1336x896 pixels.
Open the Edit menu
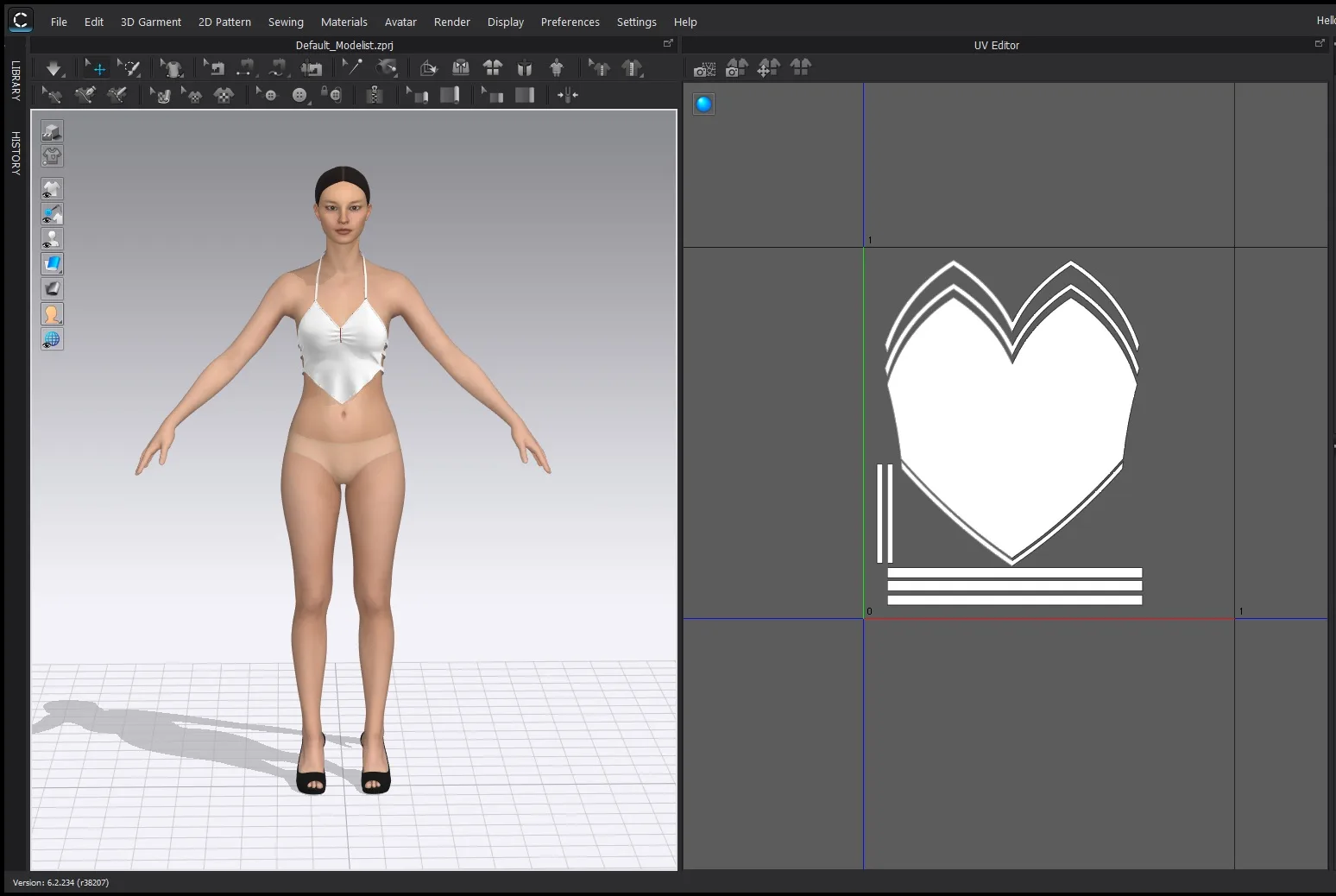(x=94, y=22)
